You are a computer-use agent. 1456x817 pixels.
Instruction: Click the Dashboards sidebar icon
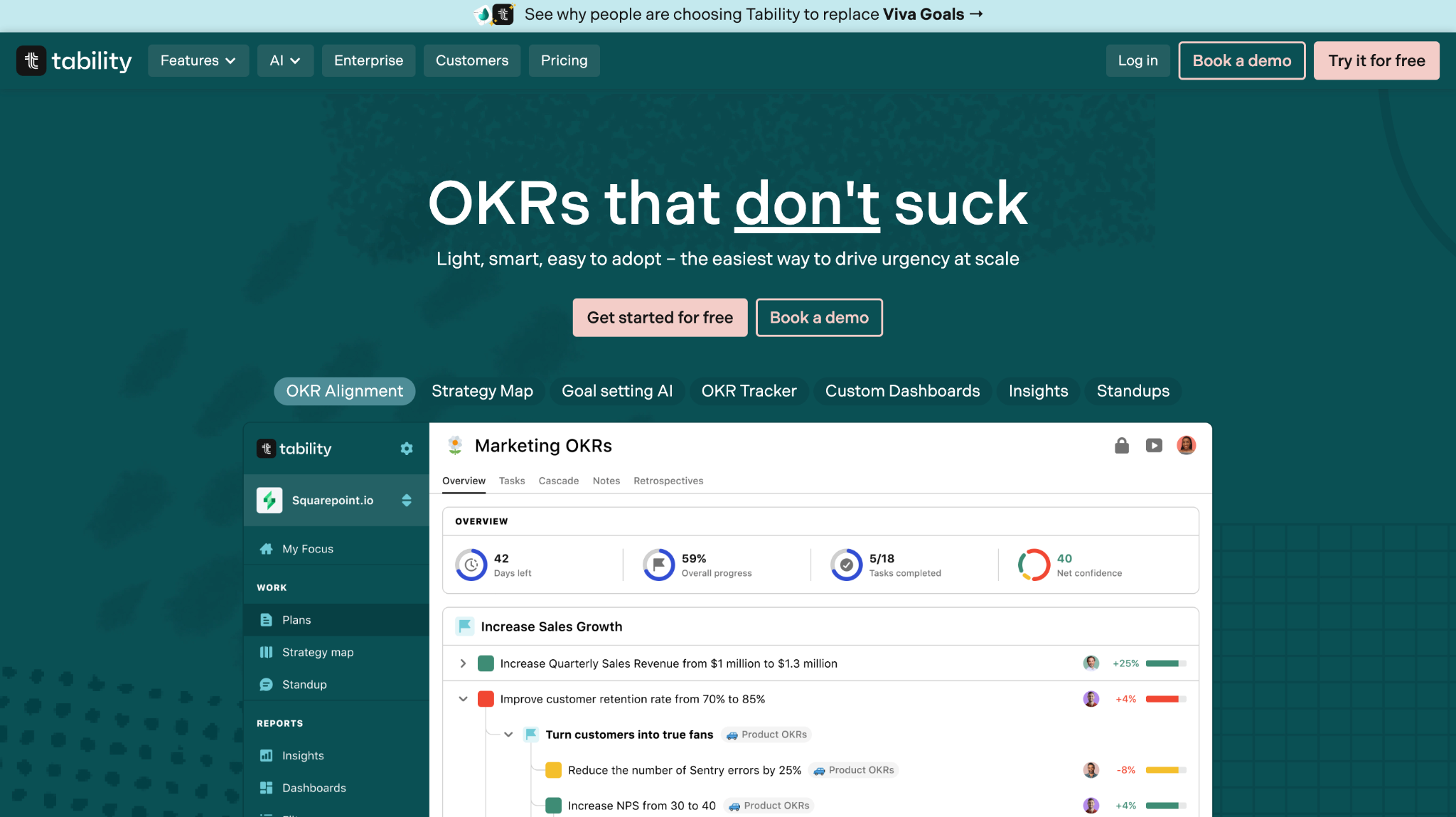(267, 788)
